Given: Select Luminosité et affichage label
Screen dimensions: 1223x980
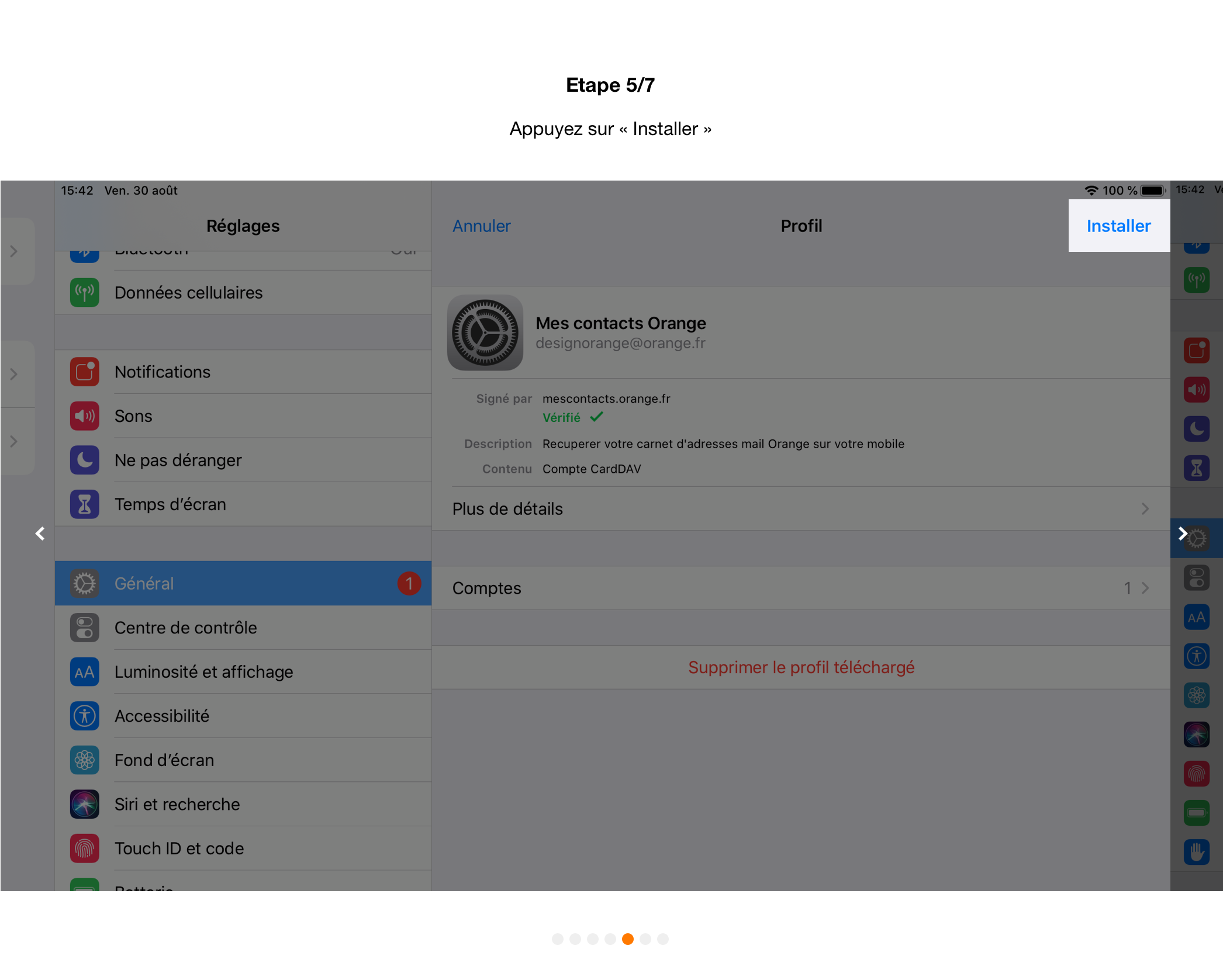Looking at the screenshot, I should 203,672.
